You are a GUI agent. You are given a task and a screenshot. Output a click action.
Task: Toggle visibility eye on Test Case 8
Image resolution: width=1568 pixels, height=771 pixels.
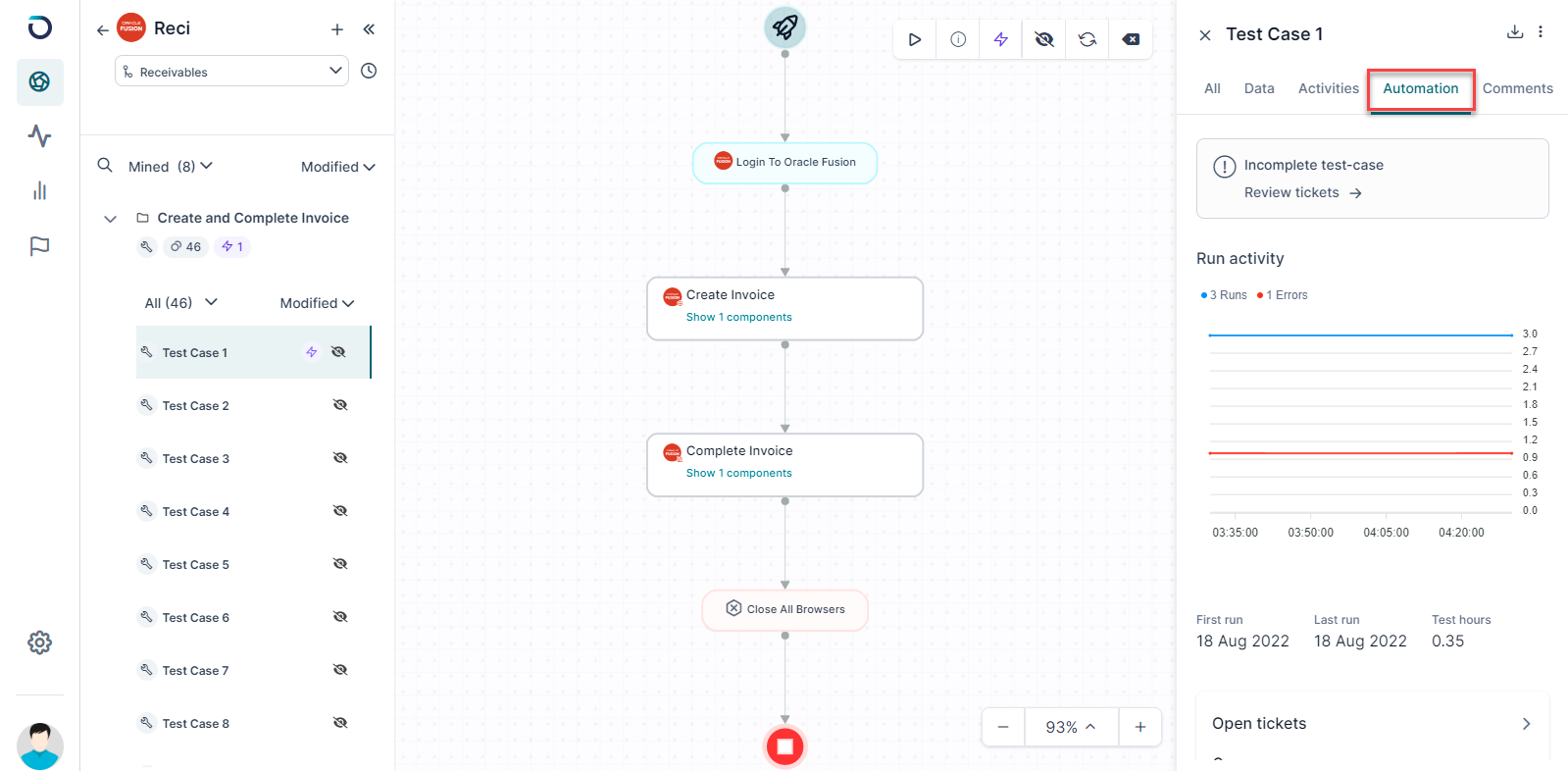[x=340, y=723]
